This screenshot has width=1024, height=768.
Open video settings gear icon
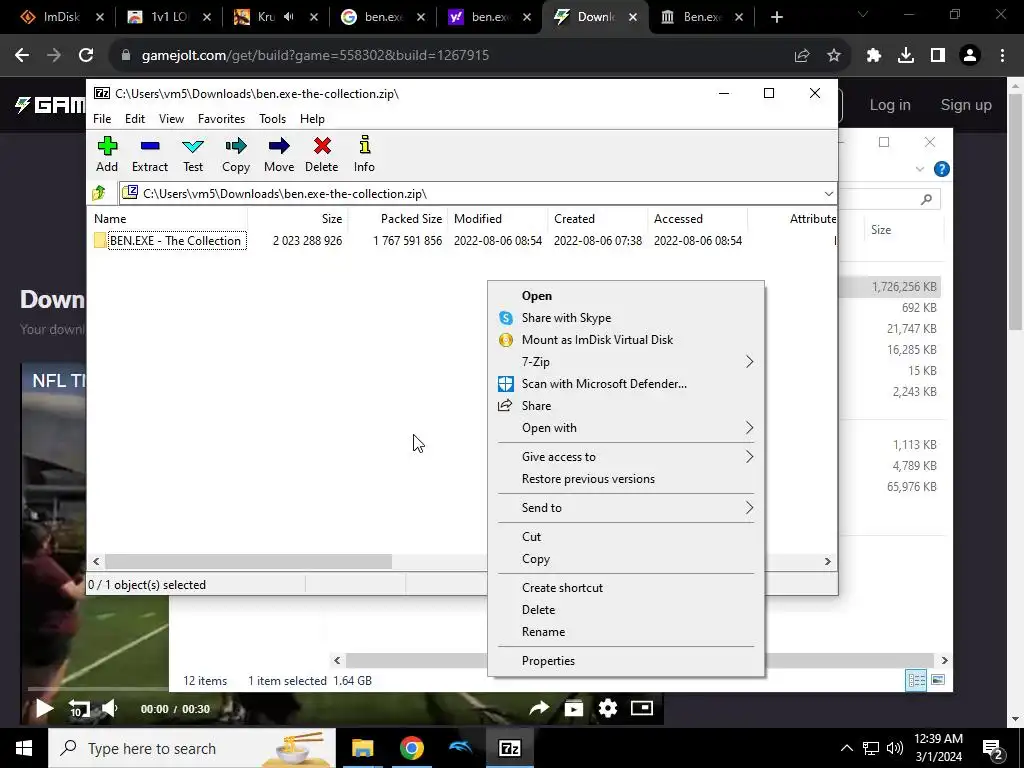[x=608, y=708]
